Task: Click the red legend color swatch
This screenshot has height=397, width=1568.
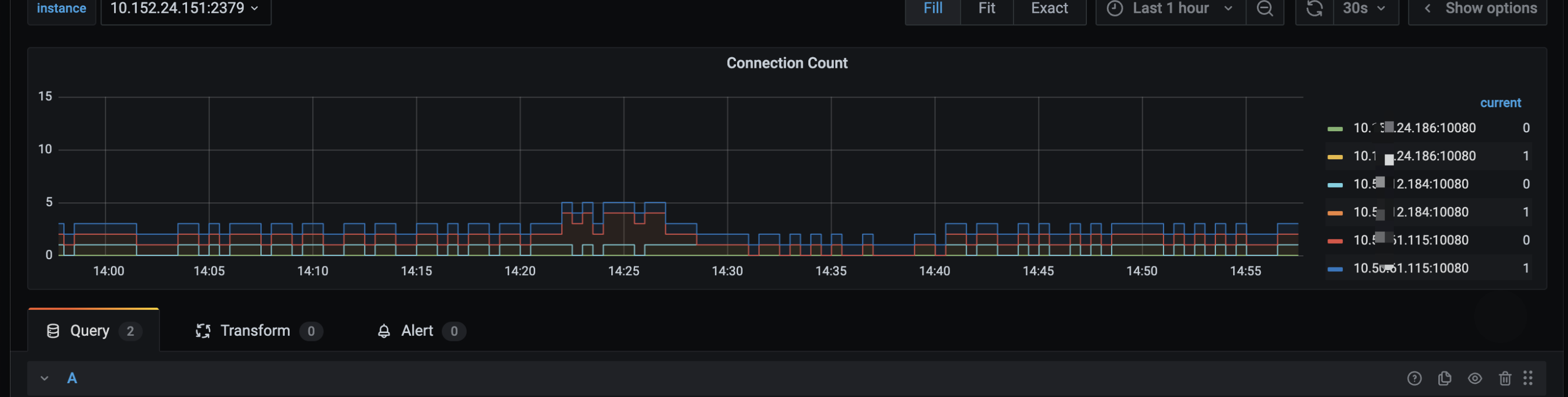Action: pos(1335,242)
